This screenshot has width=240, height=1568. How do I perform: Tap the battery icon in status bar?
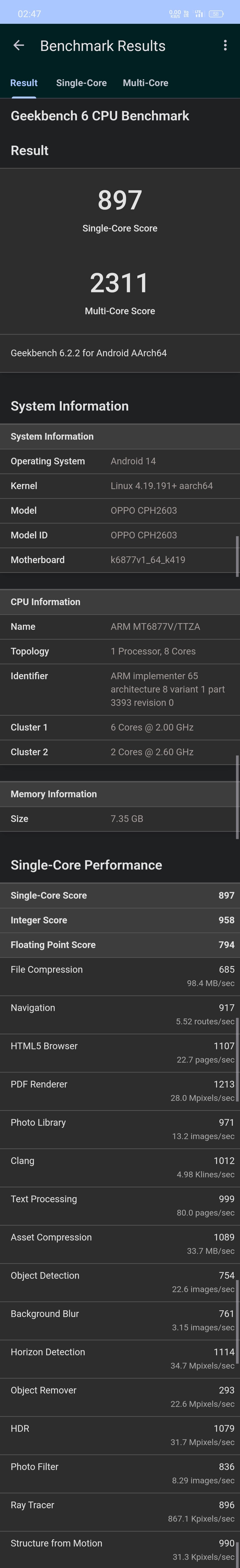[x=216, y=13]
